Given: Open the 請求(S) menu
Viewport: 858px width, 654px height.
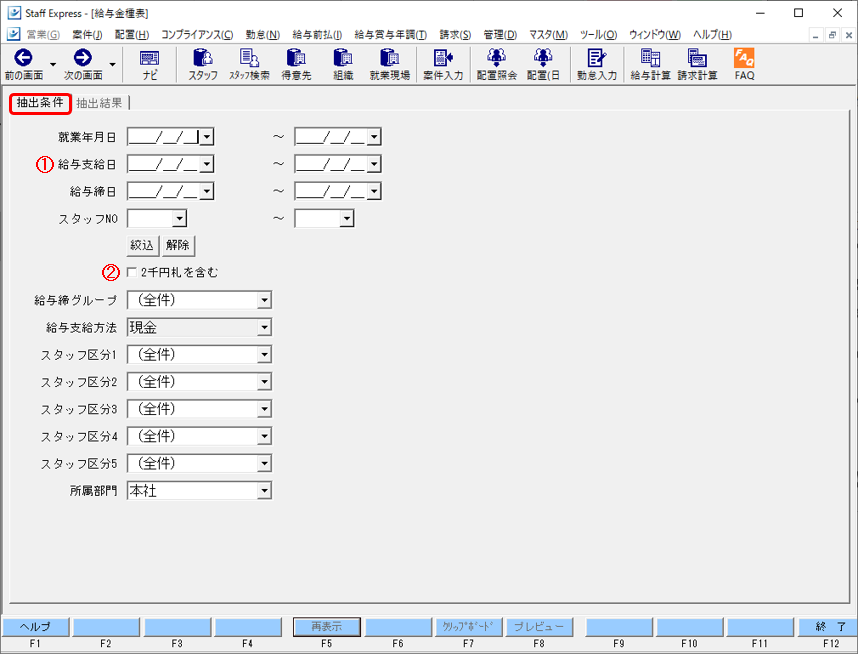Looking at the screenshot, I should (455, 34).
